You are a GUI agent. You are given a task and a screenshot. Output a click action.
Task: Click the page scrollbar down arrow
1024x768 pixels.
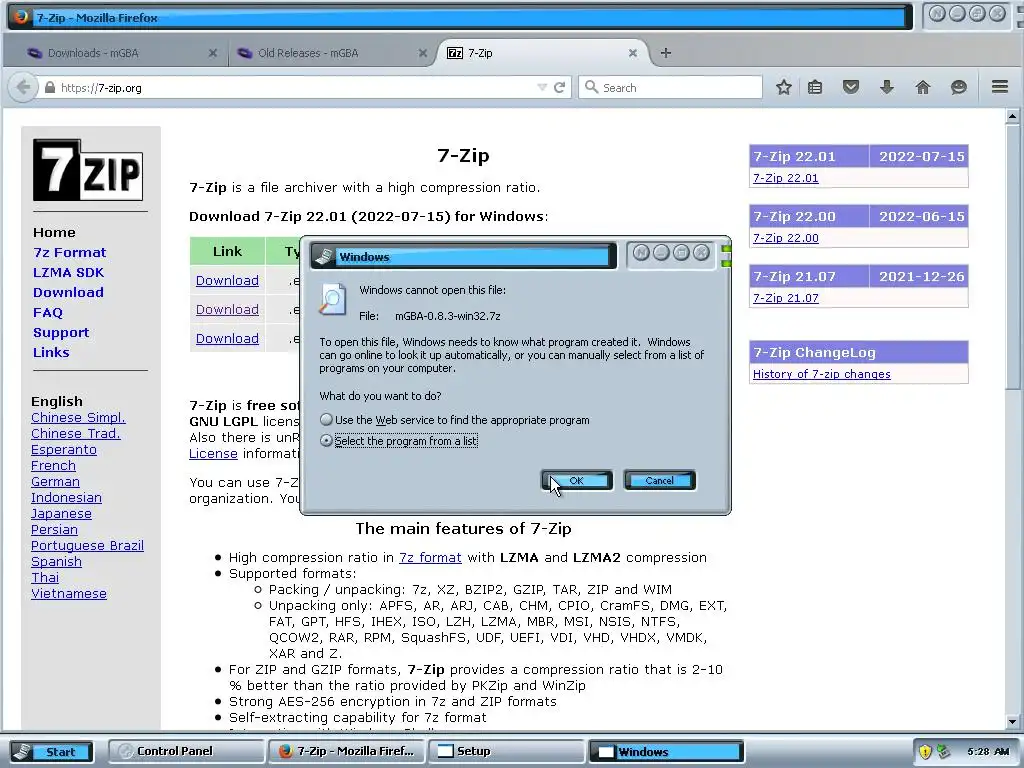click(1012, 722)
